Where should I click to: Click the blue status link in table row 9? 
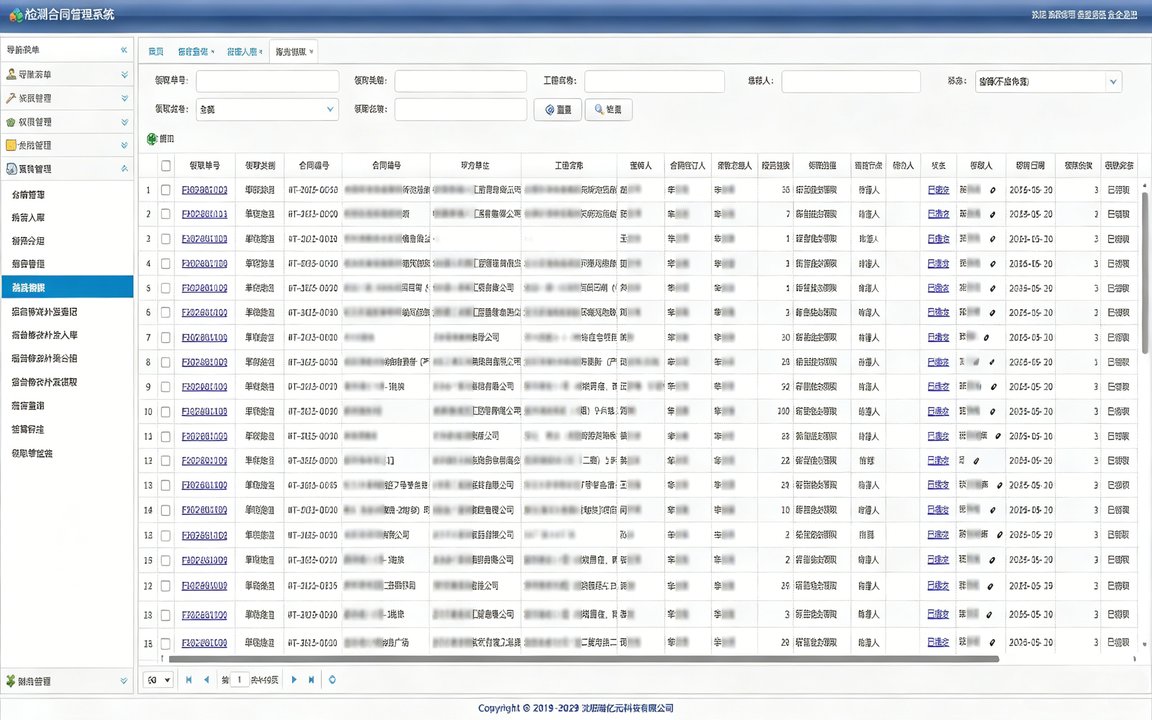pos(938,387)
